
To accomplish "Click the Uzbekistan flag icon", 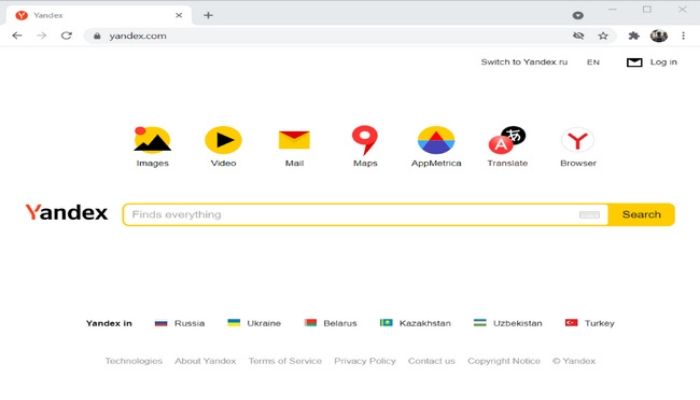I will (x=480, y=322).
